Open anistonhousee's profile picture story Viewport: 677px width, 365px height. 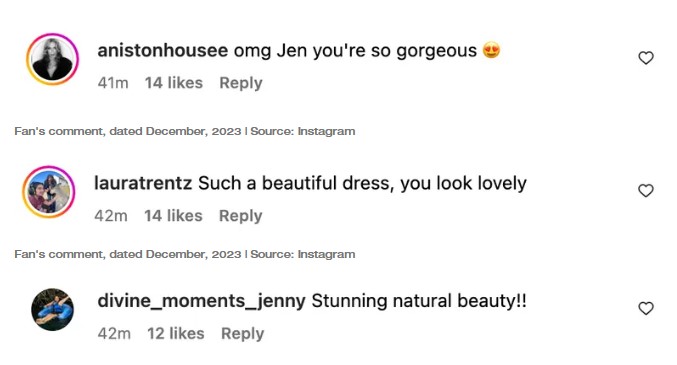[x=53, y=59]
